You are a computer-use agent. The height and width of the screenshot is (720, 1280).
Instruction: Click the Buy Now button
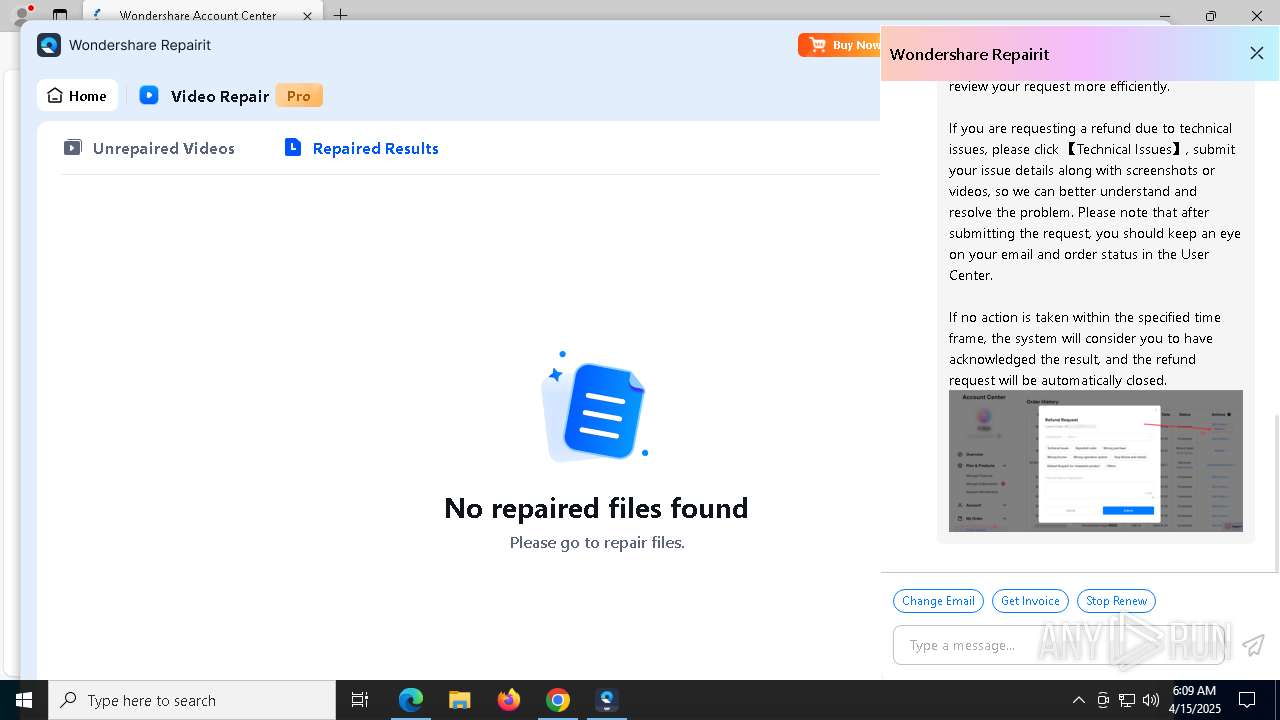tap(840, 45)
